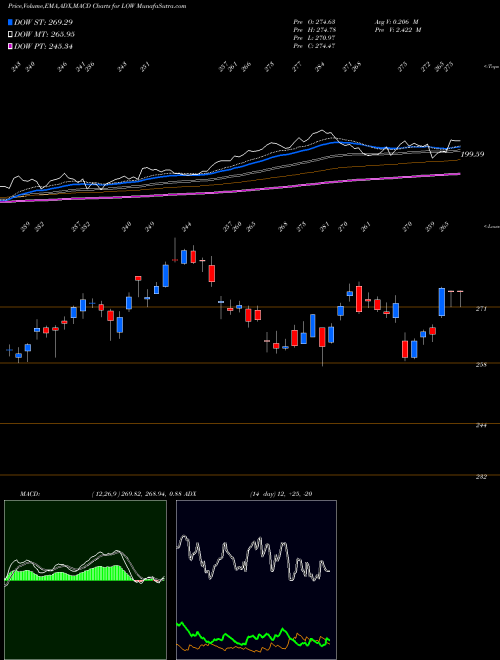
Task: Open the dark blue ADX indicator chart
Action: click(256, 580)
